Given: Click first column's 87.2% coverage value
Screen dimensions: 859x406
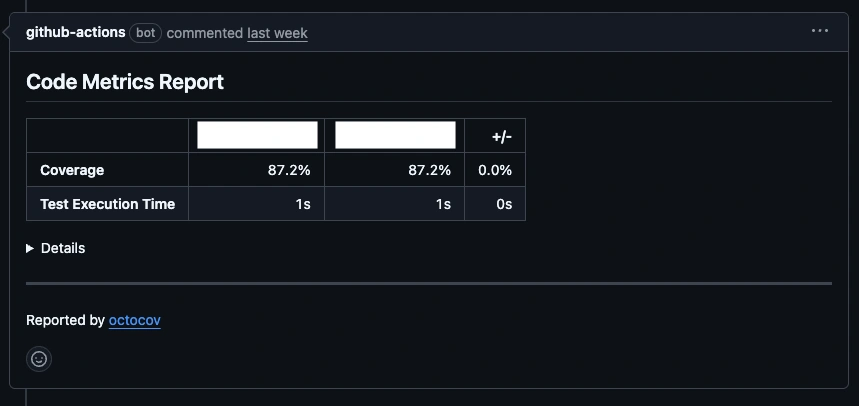Looking at the screenshot, I should (289, 170).
